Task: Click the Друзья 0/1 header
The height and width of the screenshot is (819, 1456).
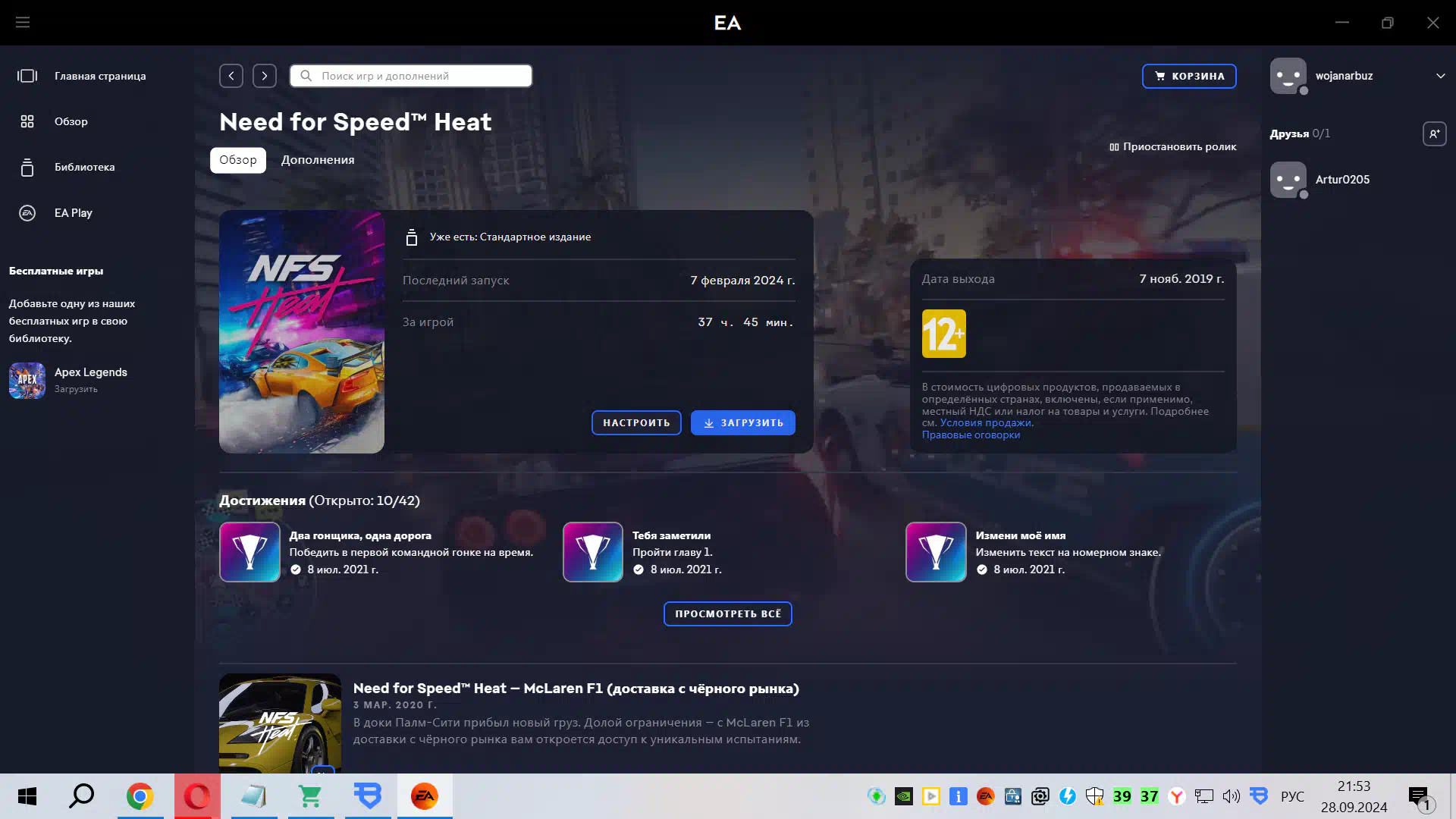Action: (x=1300, y=133)
